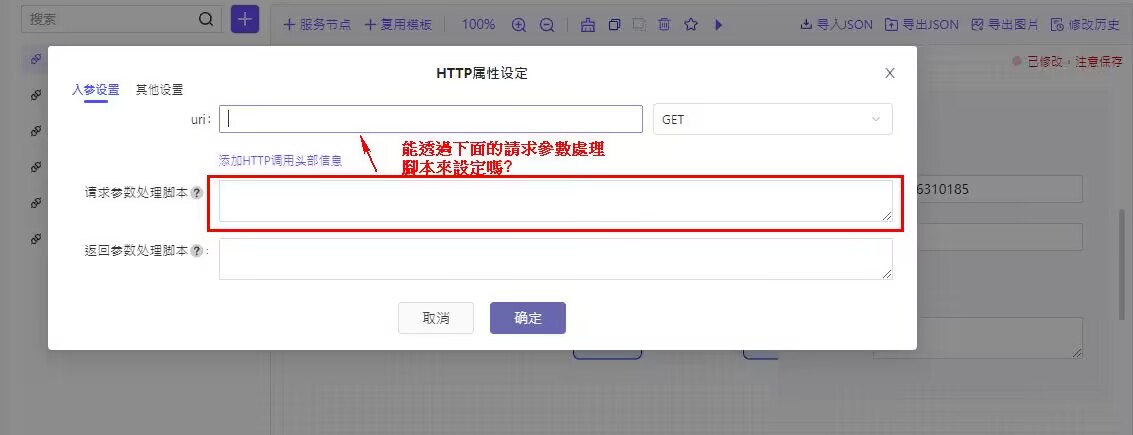Click help icon beside 返回参数处理脚本

coord(197,251)
